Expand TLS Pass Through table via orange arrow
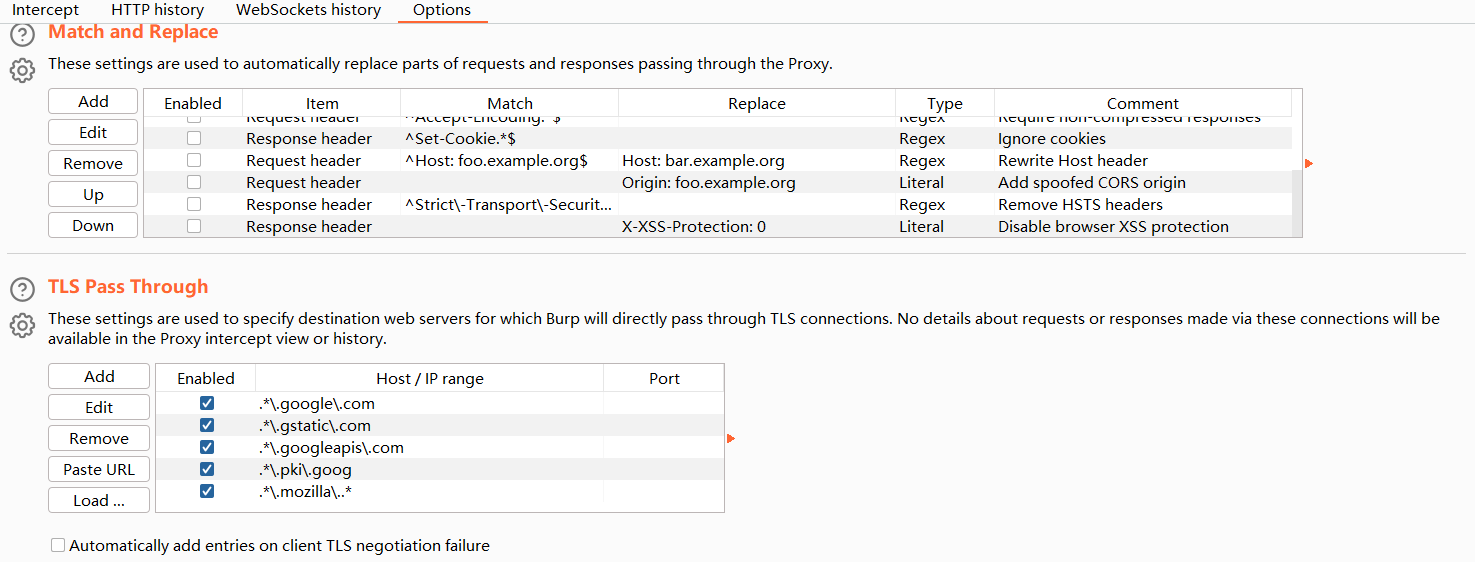Image resolution: width=1475 pixels, height=562 pixels. coord(731,438)
